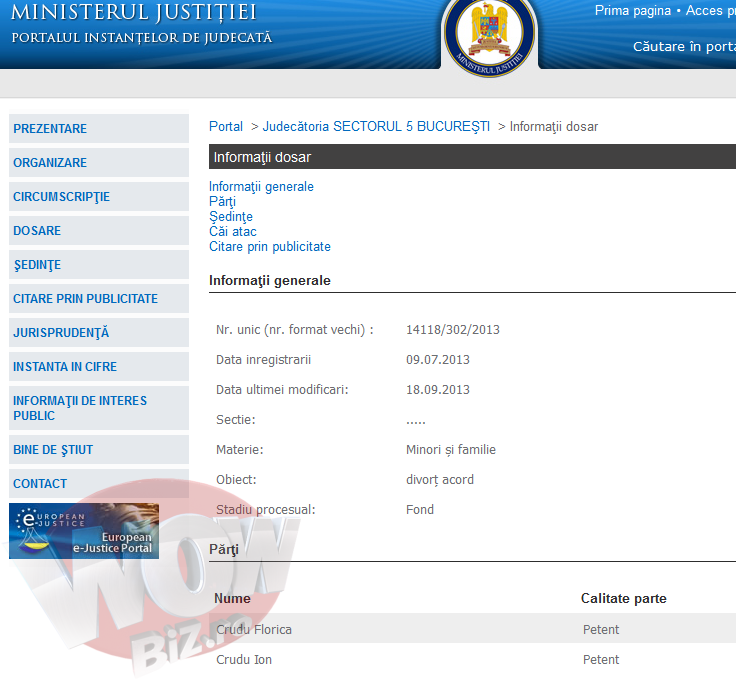Jump to the Părți anchor link

pos(222,202)
